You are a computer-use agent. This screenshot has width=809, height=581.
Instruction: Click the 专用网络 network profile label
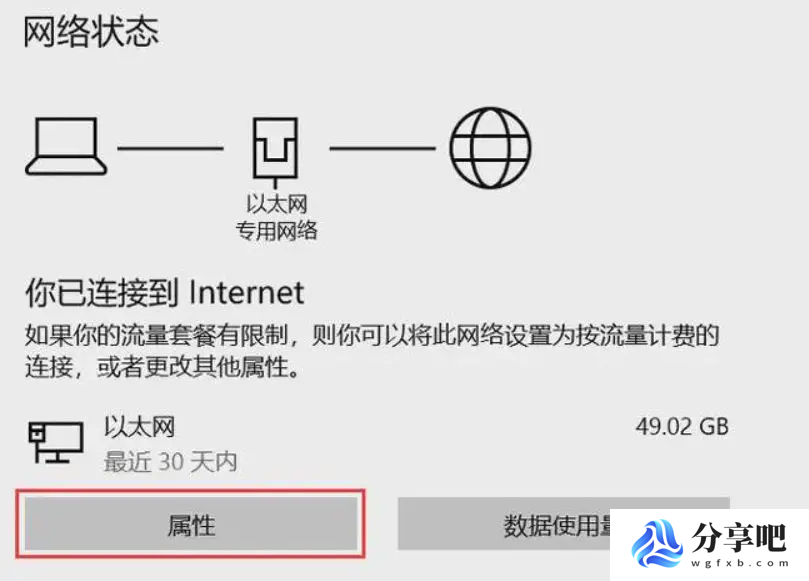click(x=277, y=230)
